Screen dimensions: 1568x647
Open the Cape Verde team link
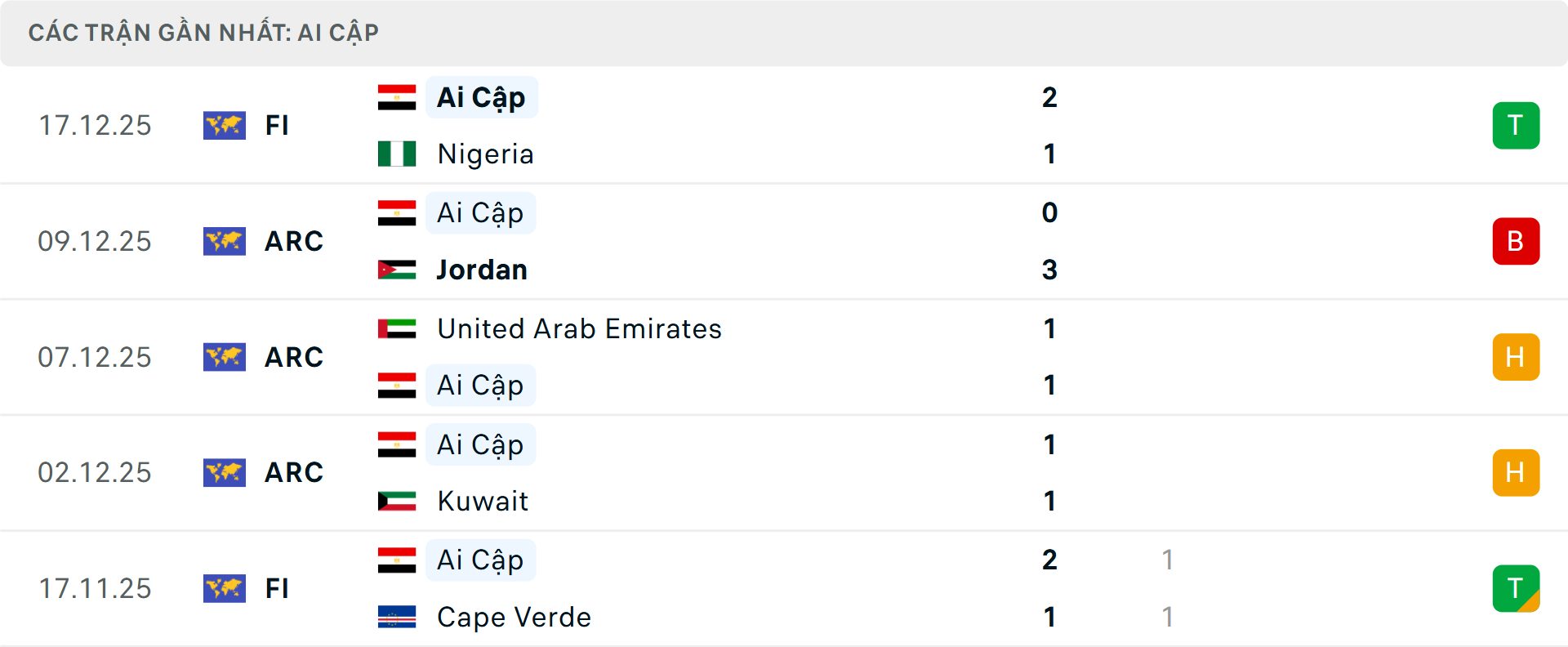coord(514,617)
